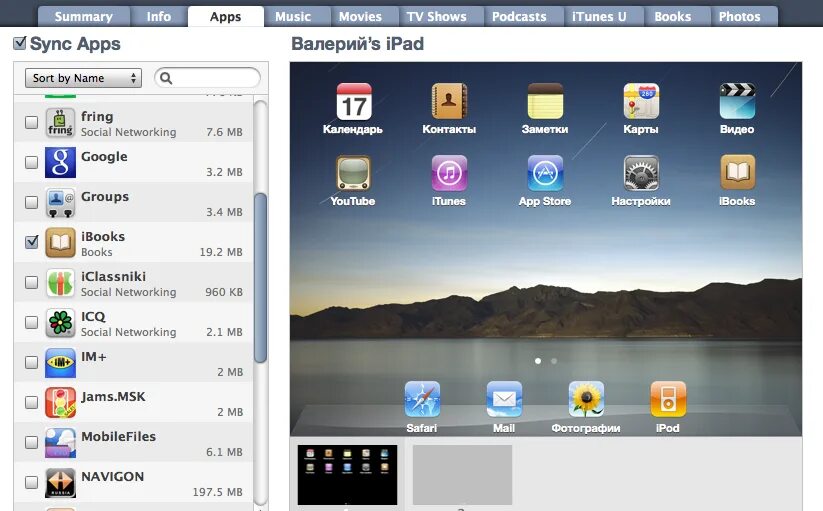Select the MobileFiles app icon
The width and height of the screenshot is (823, 511).
[x=60, y=442]
